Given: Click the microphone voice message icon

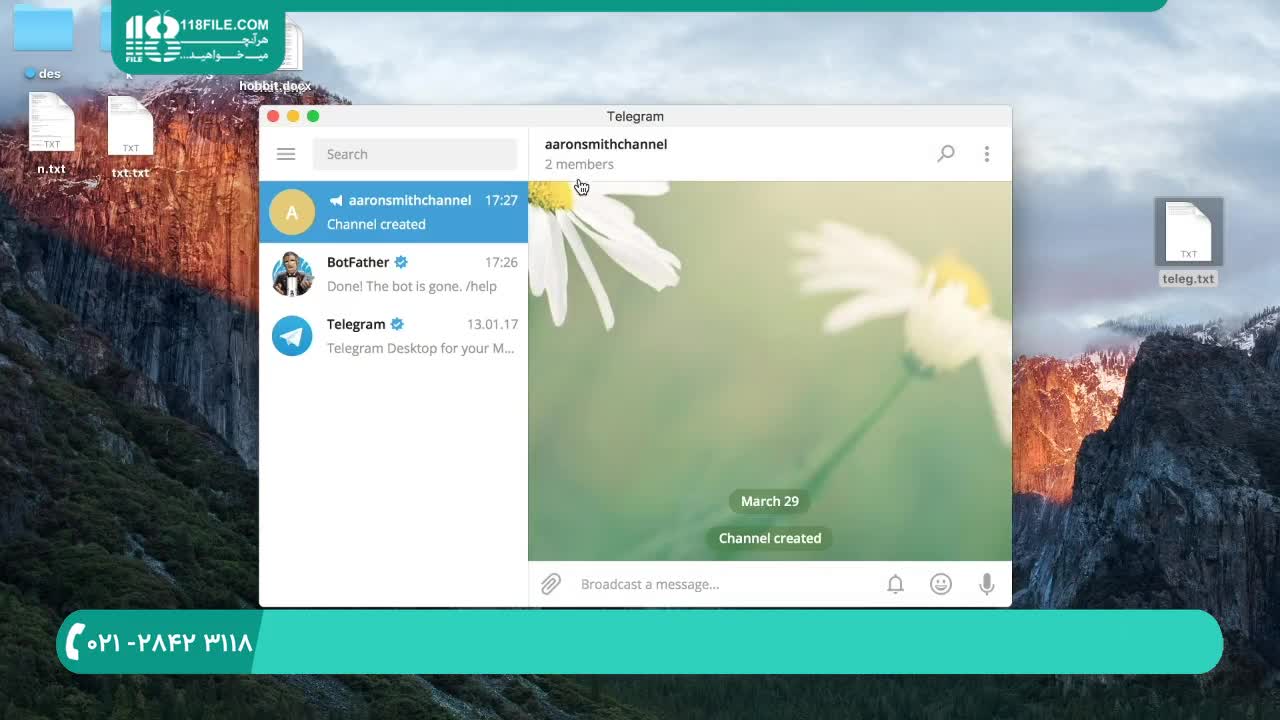Looking at the screenshot, I should (x=986, y=584).
